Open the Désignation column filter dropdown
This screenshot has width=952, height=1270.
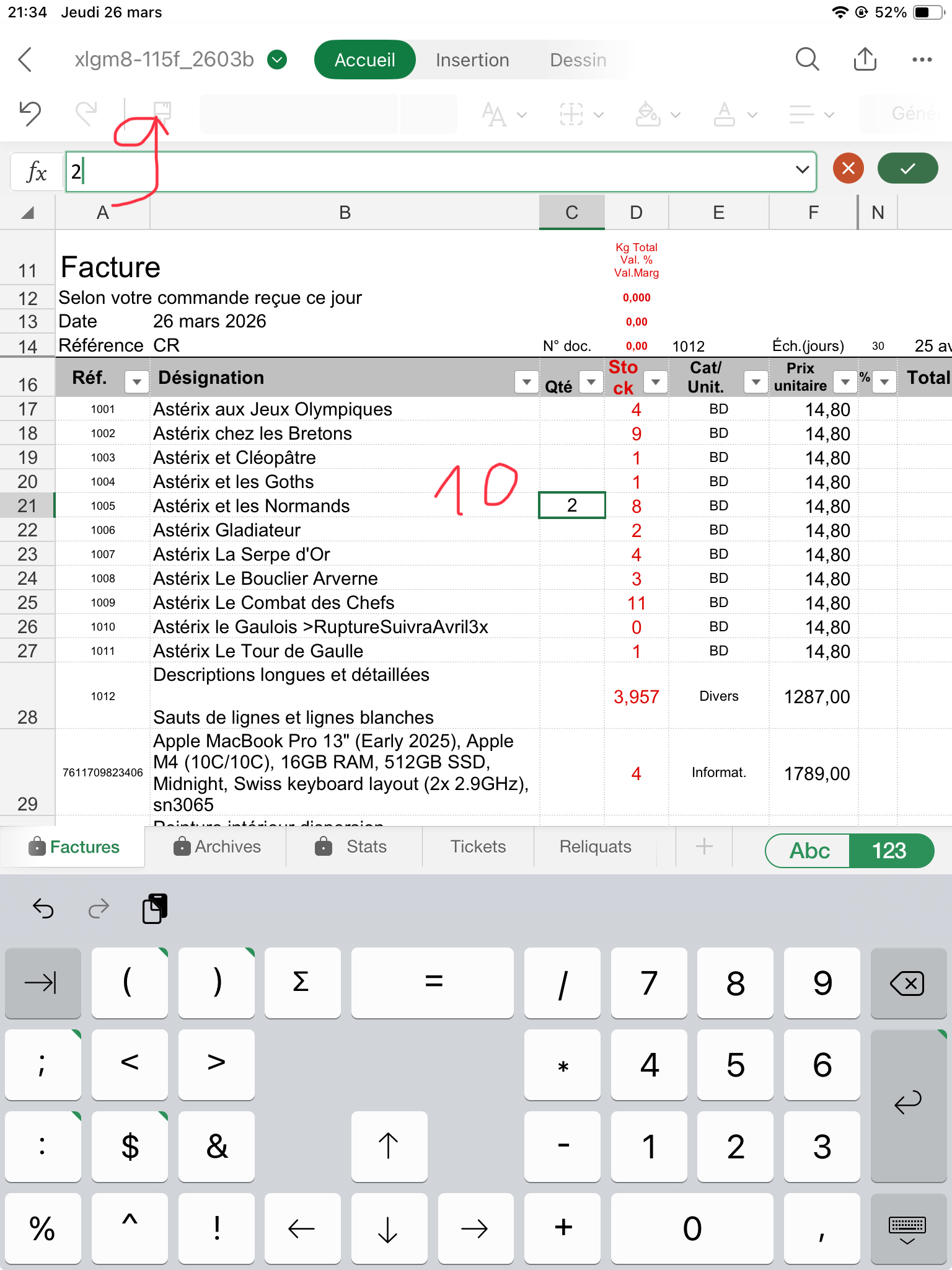point(526,382)
